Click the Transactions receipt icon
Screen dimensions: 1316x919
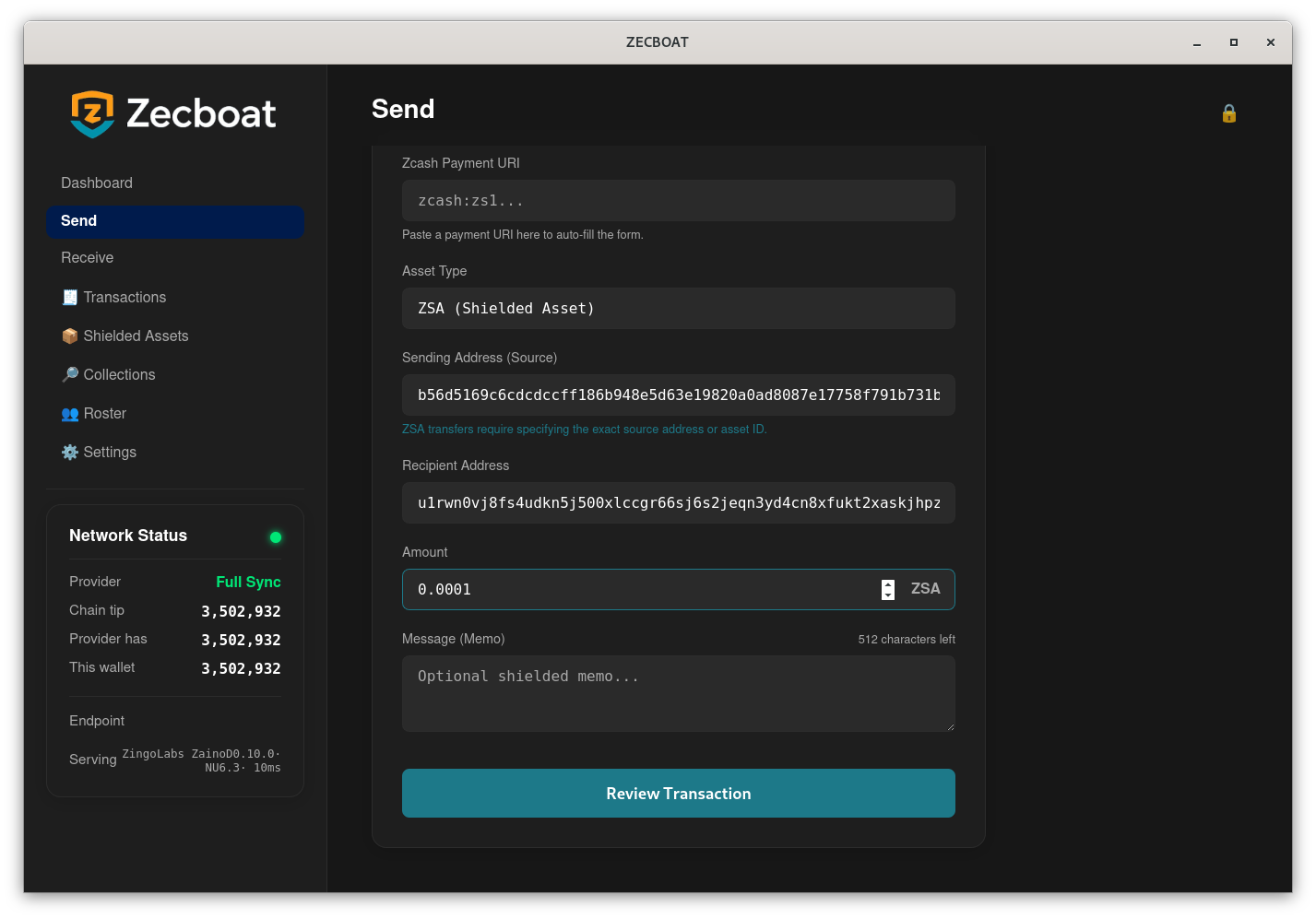[x=70, y=297]
